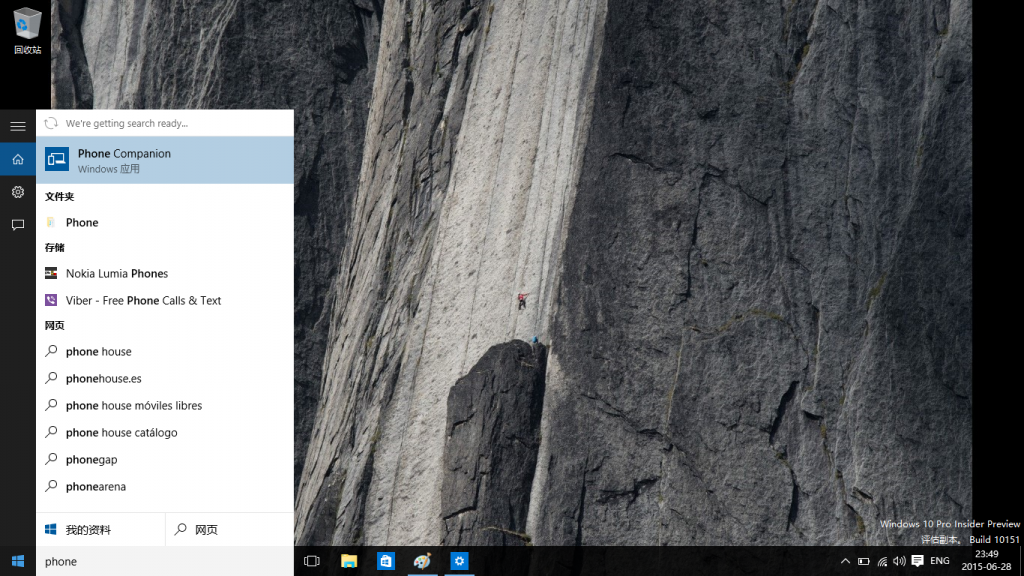This screenshot has height=576, width=1024.
Task: Open the Windows Start button
Action: click(18, 562)
